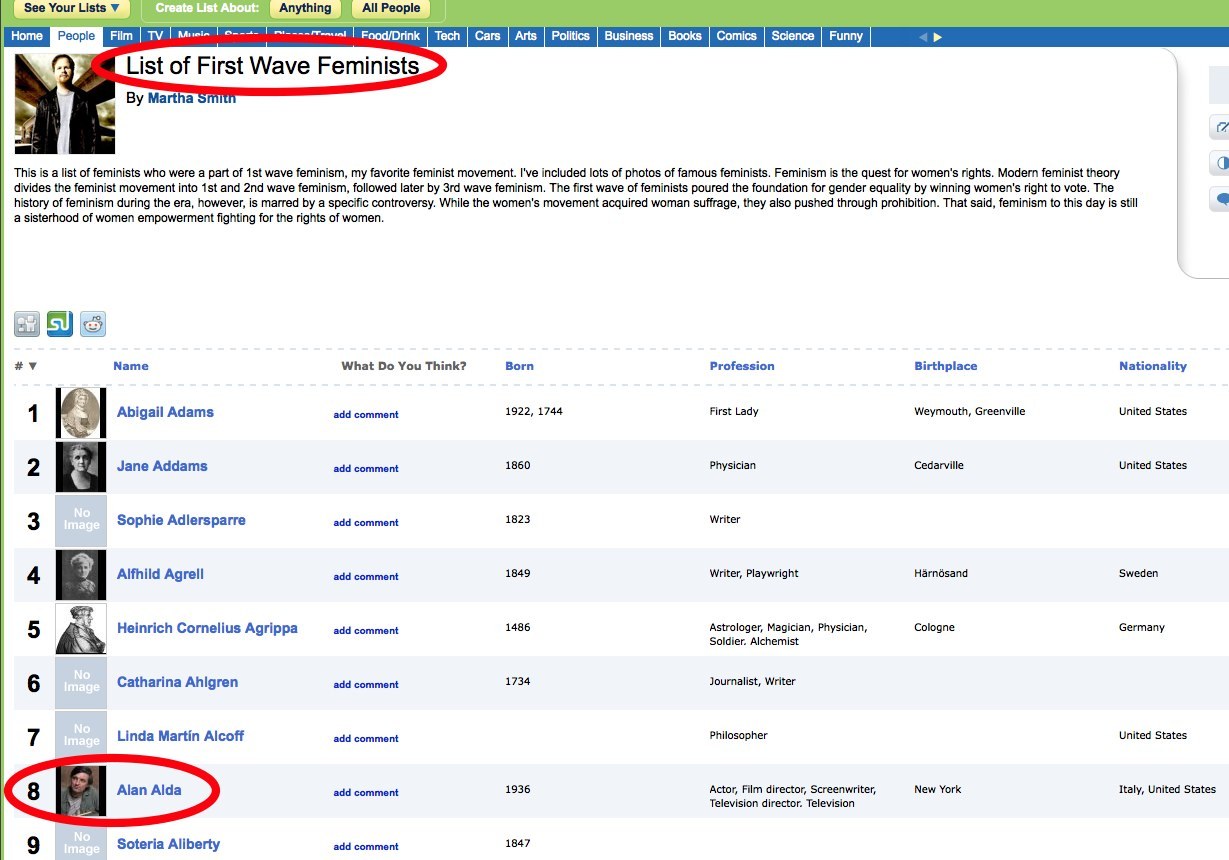Click Abigail Adams portrait thumbnail
This screenshot has height=860, width=1229.
[x=81, y=412]
